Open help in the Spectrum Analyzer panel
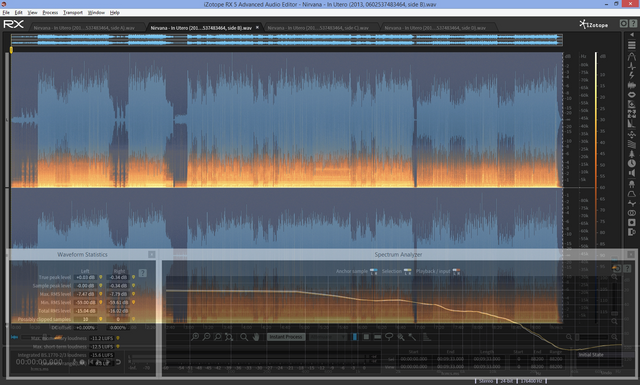640x385 pixels. (x=627, y=268)
